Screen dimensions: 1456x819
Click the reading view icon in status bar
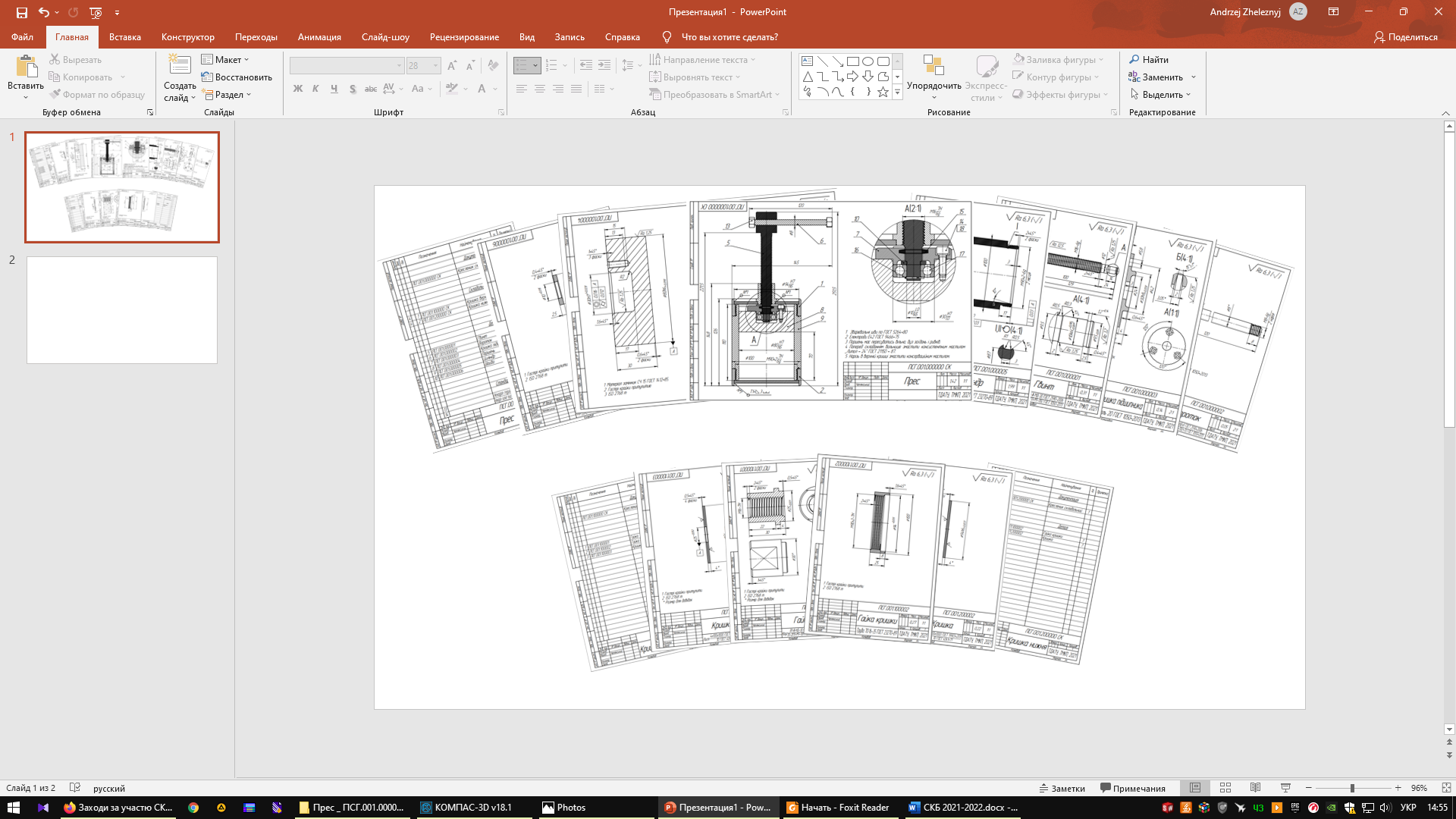click(x=1255, y=788)
